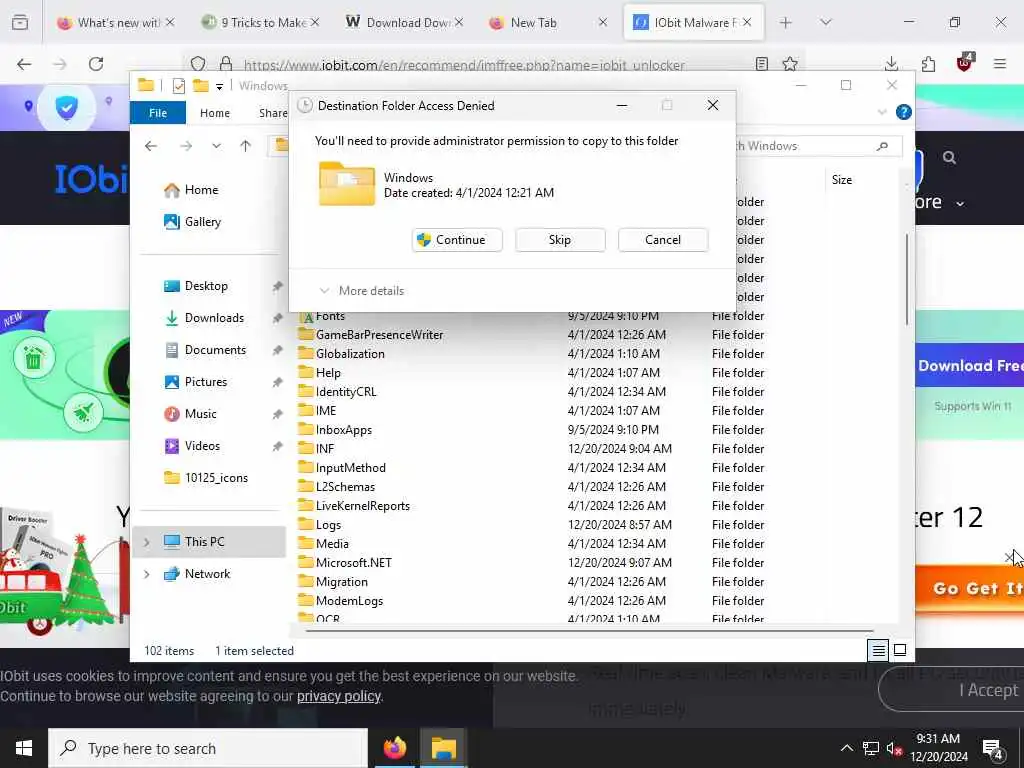
Task: Open recent locations dropdown in Explorer
Action: pyautogui.click(x=216, y=146)
